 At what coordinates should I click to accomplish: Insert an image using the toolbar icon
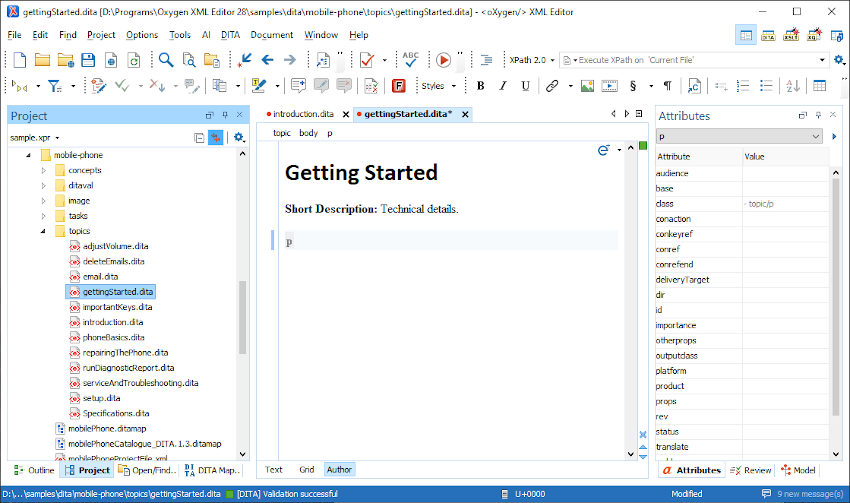click(587, 86)
